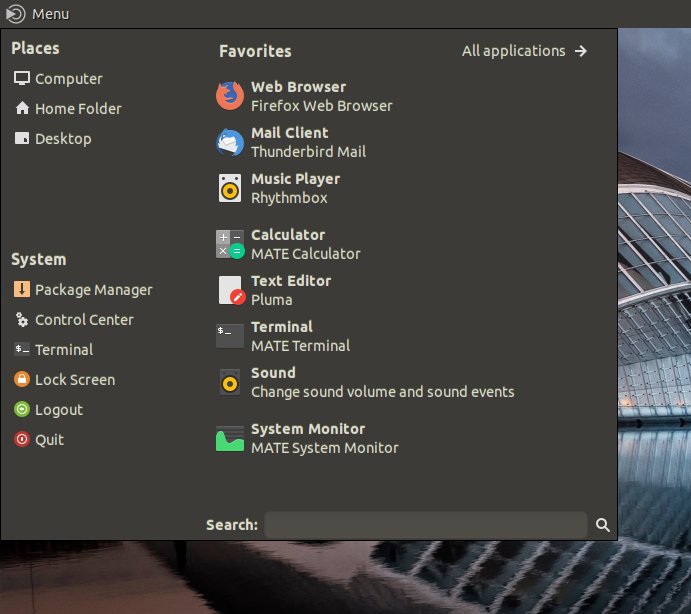Show All applications view
691x614 pixels.
click(x=524, y=51)
